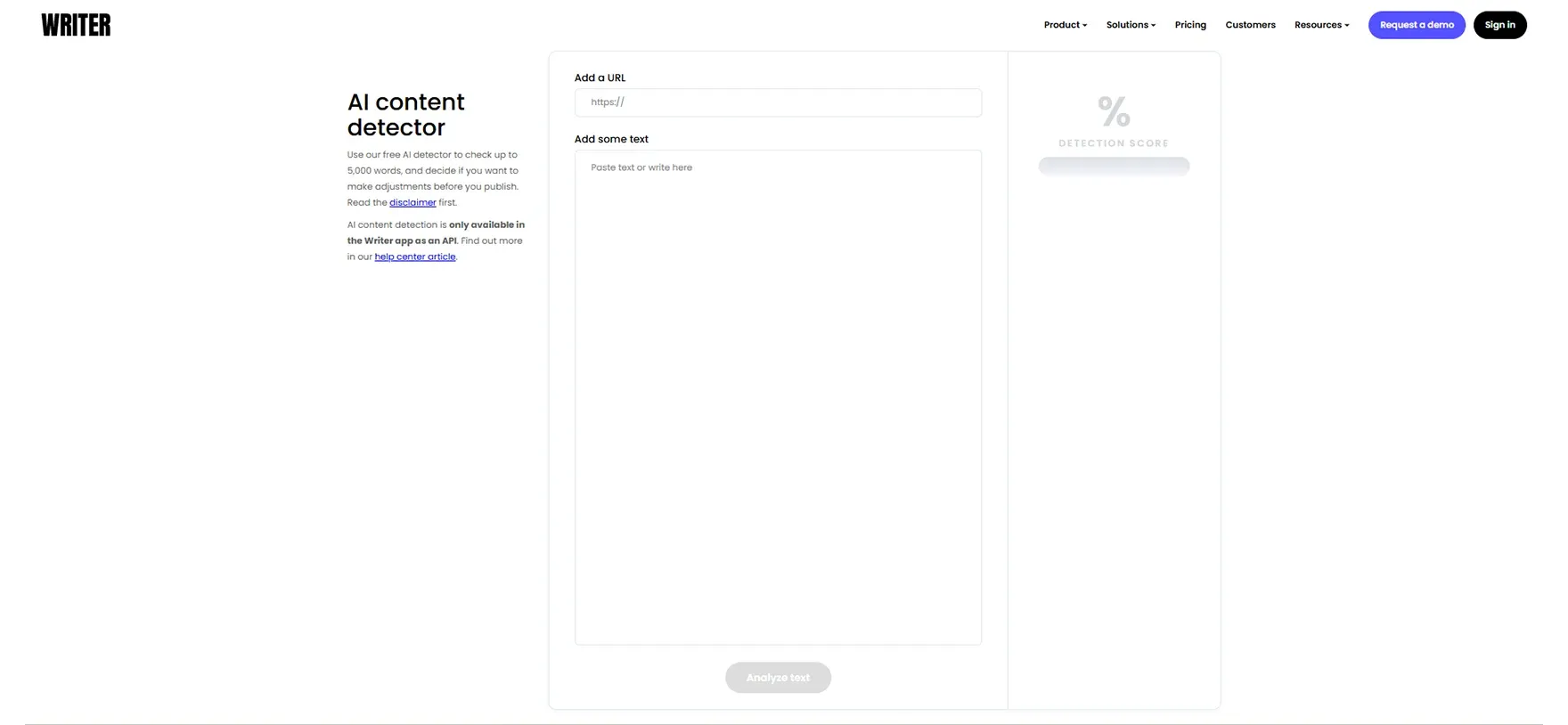Focus the Add a URL input field

[x=778, y=102]
